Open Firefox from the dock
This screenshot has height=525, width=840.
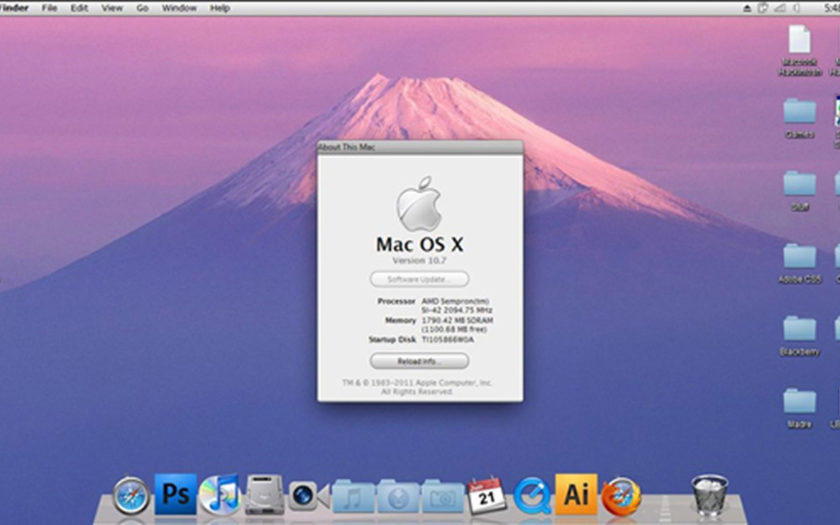point(621,496)
